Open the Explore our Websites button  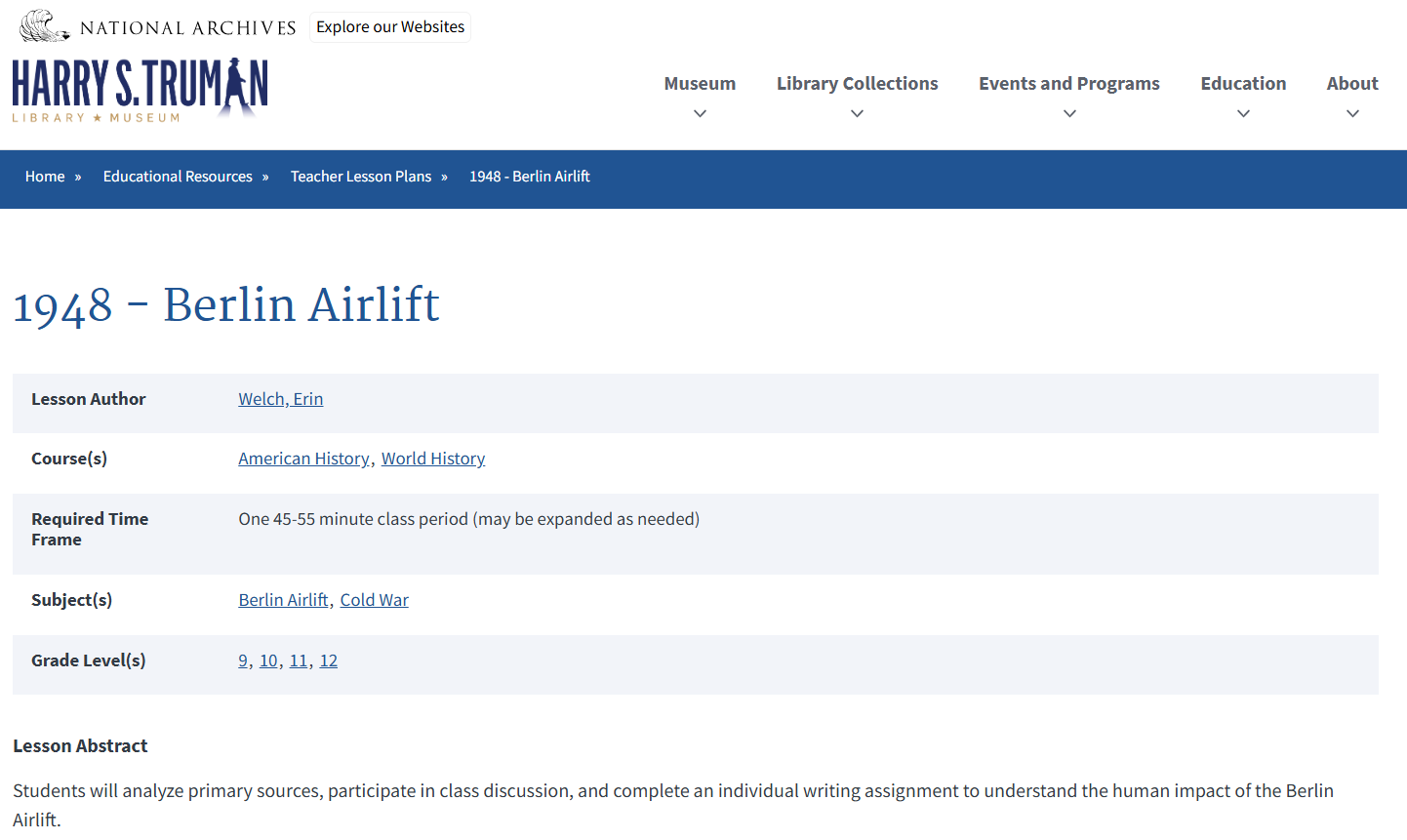click(x=390, y=27)
